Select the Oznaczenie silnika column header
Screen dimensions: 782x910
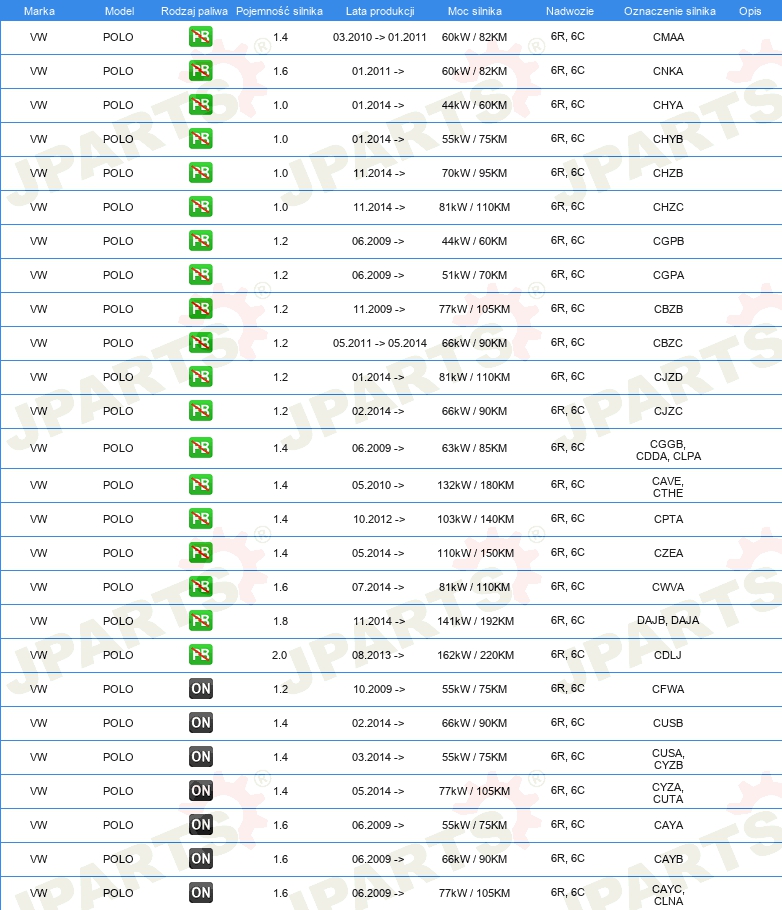click(x=669, y=11)
